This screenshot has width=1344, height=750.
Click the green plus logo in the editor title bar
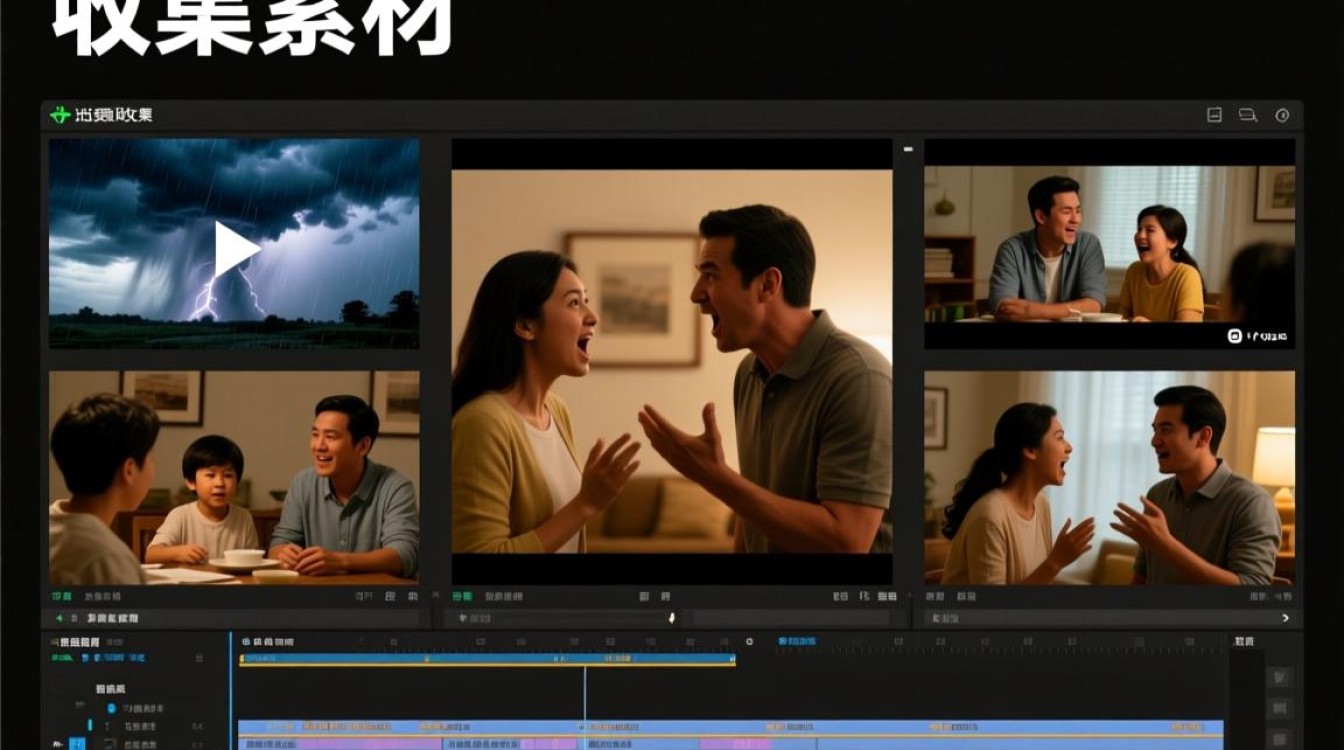tap(60, 115)
